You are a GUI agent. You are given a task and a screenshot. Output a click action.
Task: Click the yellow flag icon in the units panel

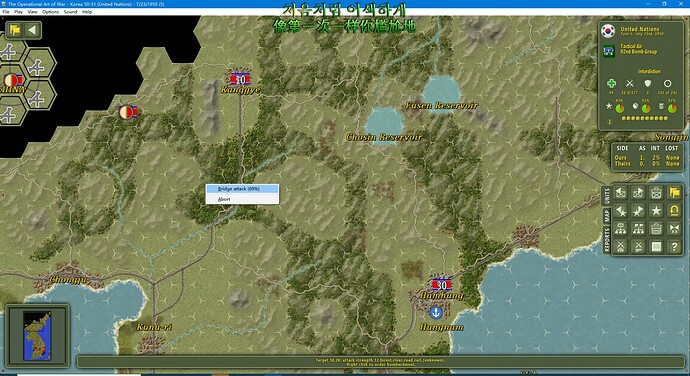pos(674,192)
